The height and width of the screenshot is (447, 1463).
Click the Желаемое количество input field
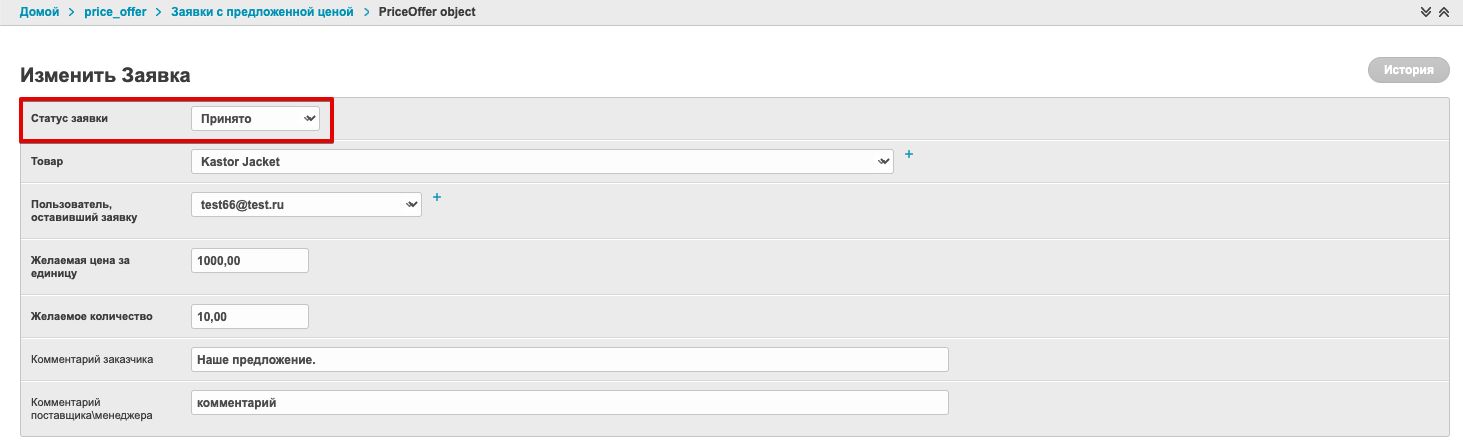(249, 316)
